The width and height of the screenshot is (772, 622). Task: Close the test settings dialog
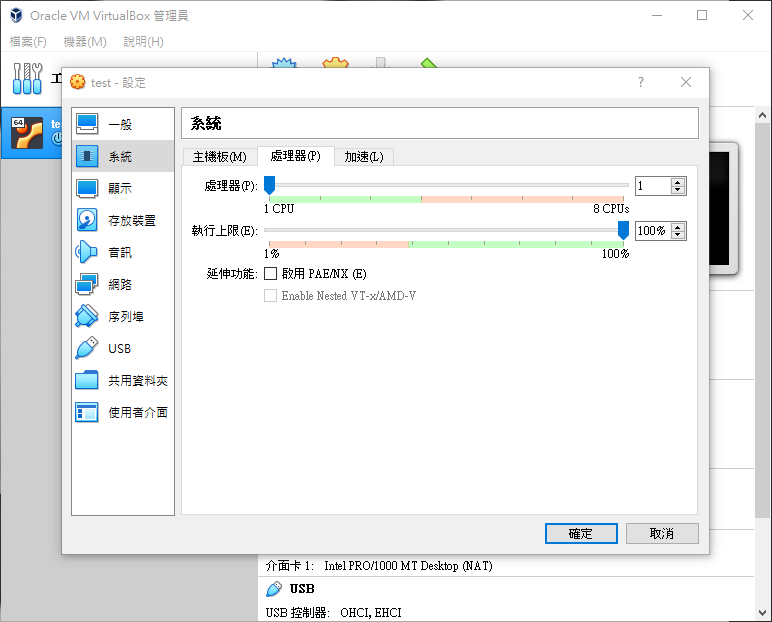pos(686,82)
